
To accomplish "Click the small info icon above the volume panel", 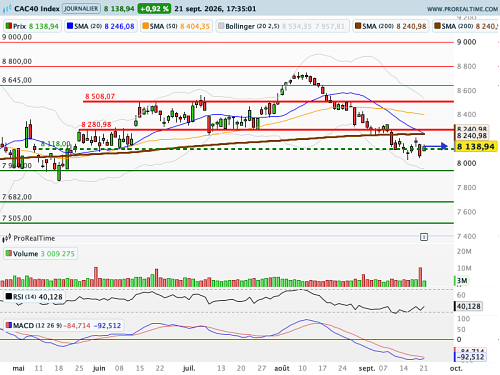I will point(424,237).
